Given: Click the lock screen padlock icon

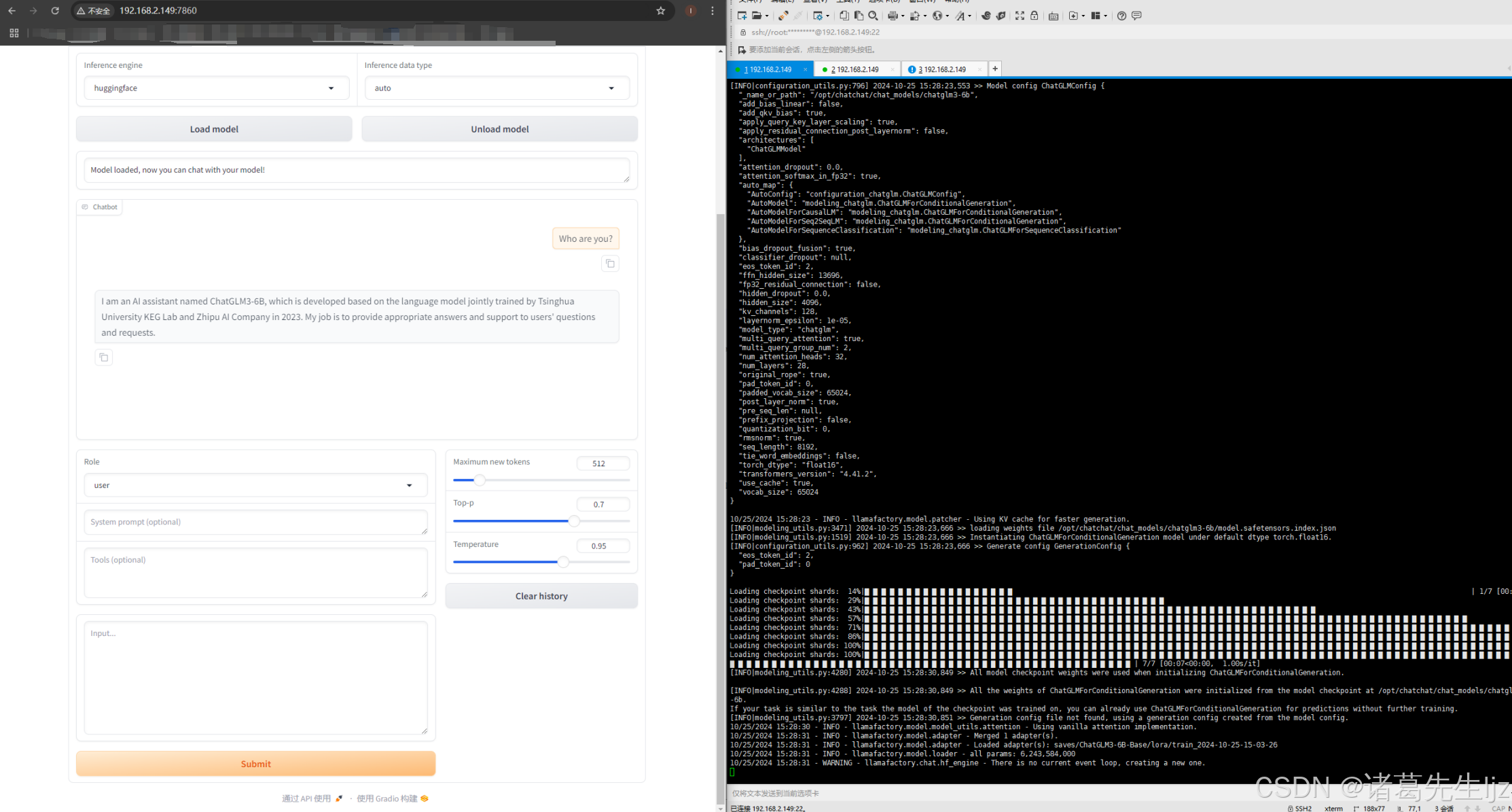Looking at the screenshot, I should [x=1034, y=16].
